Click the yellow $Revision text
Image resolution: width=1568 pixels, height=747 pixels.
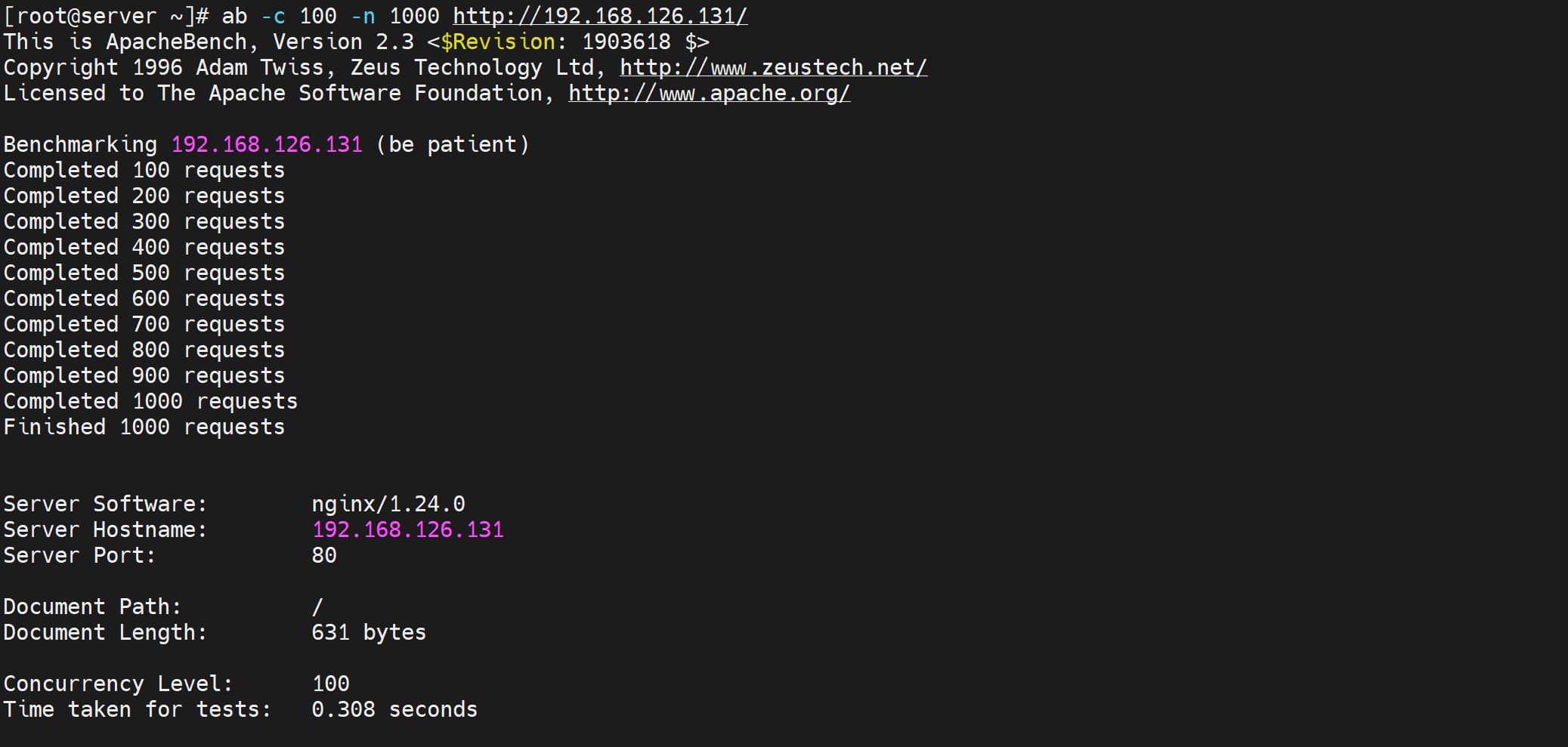point(498,42)
